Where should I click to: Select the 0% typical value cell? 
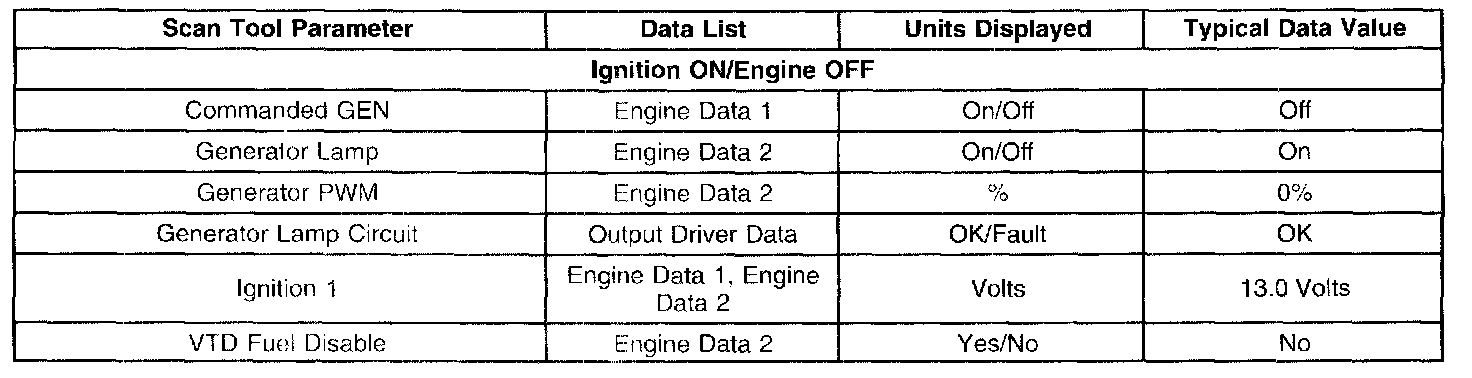1295,192
